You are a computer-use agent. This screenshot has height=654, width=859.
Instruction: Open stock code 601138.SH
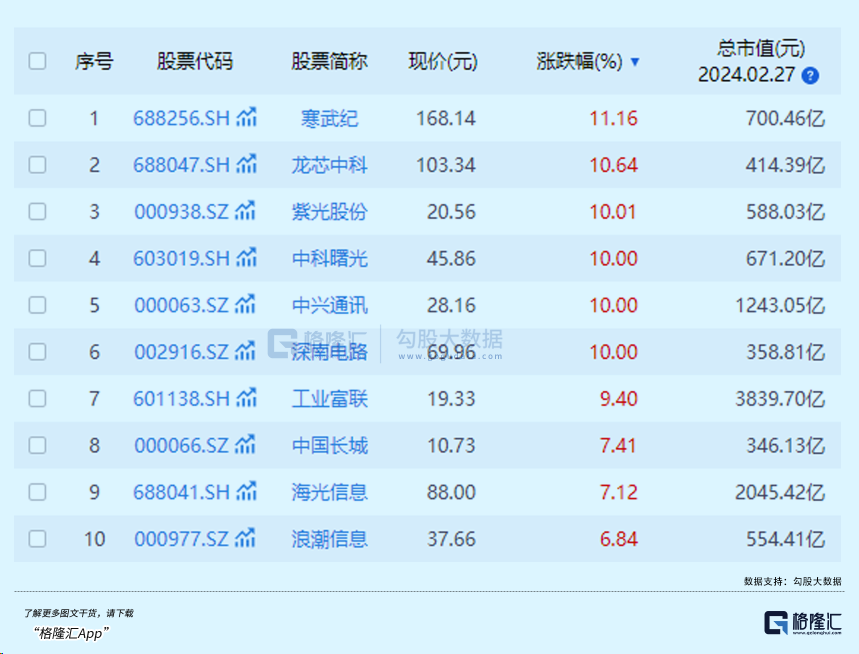[181, 398]
